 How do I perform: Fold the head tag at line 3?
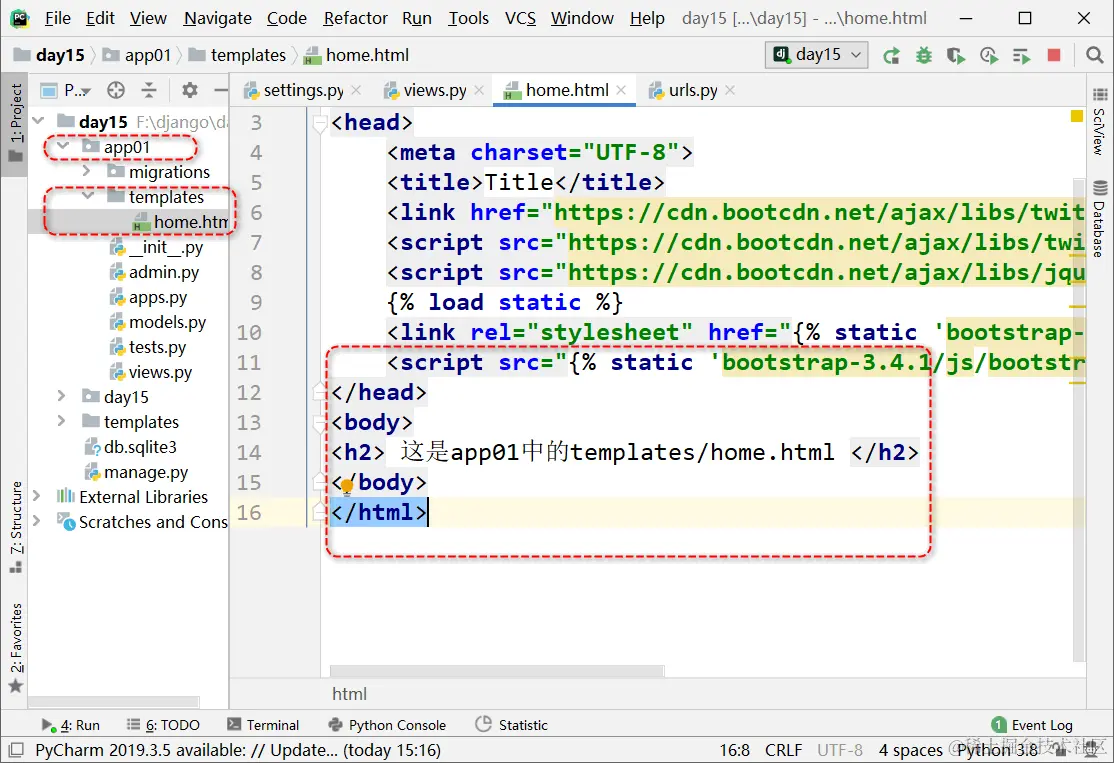coord(320,124)
